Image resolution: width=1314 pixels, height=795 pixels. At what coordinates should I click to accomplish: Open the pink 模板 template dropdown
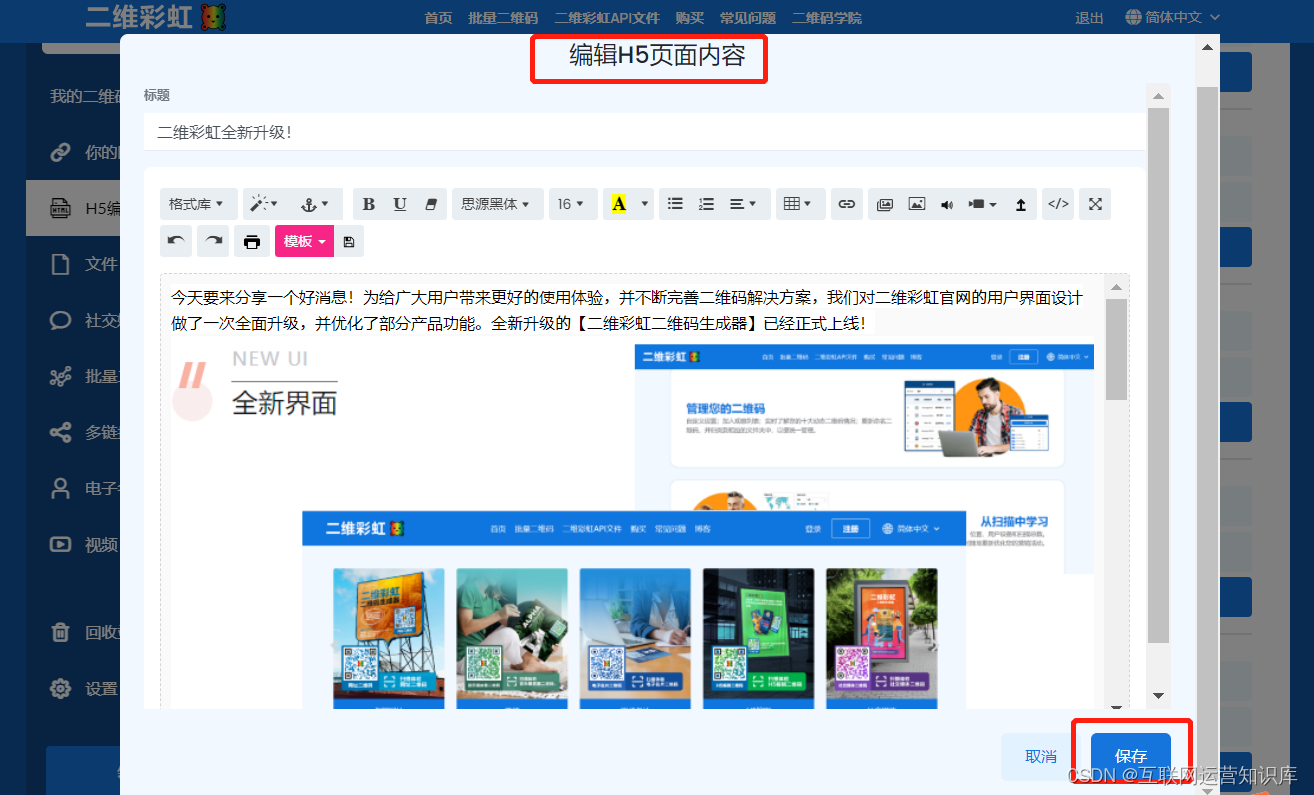pyautogui.click(x=304, y=241)
